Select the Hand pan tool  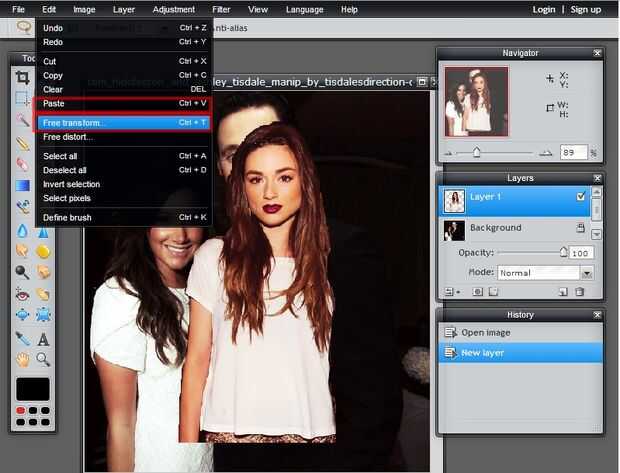pos(23,359)
